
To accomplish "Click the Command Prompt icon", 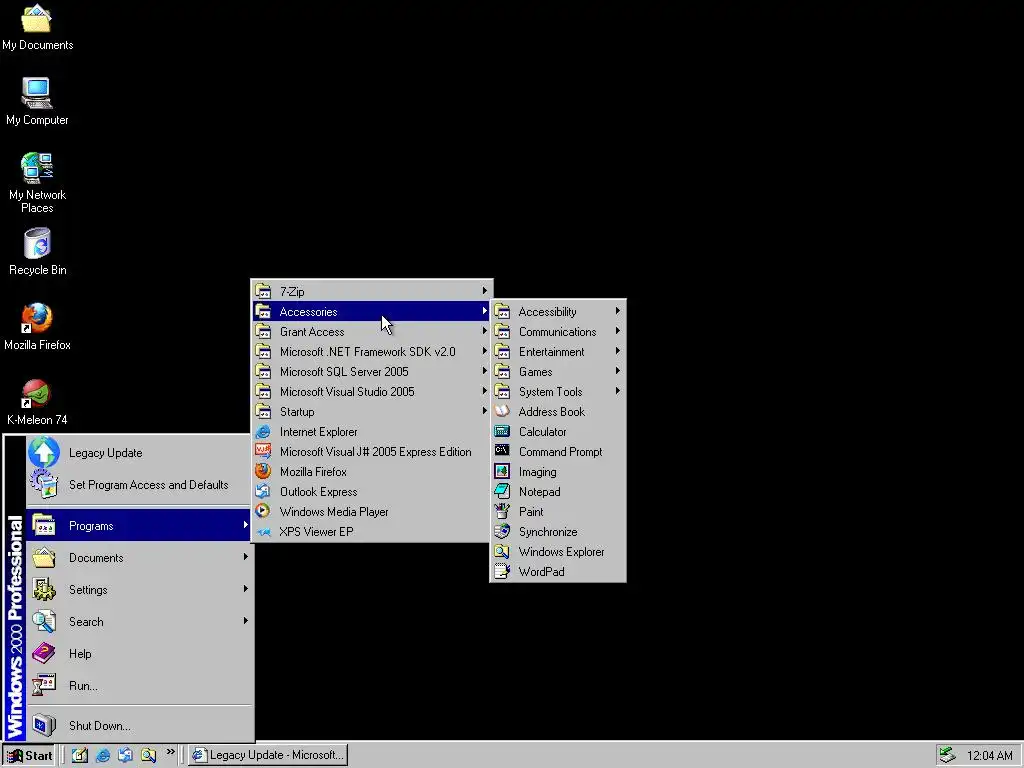I will [502, 451].
